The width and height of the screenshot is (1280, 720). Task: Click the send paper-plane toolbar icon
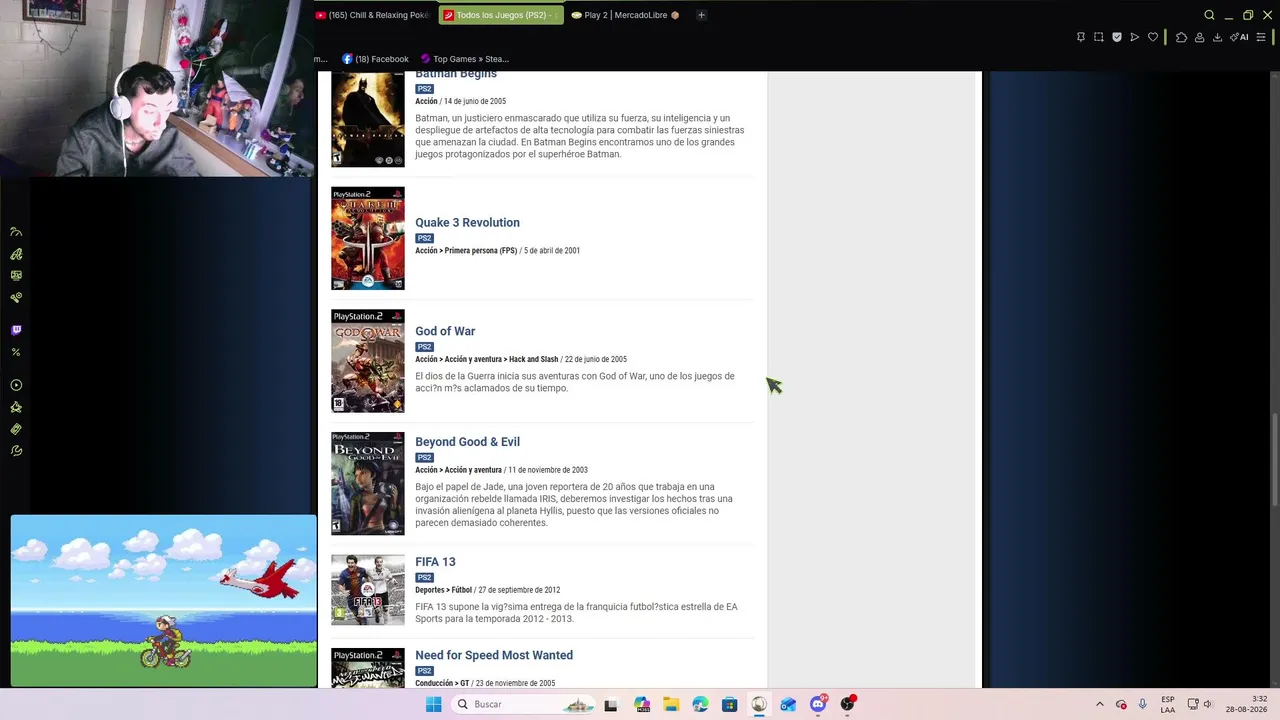(x=1135, y=37)
